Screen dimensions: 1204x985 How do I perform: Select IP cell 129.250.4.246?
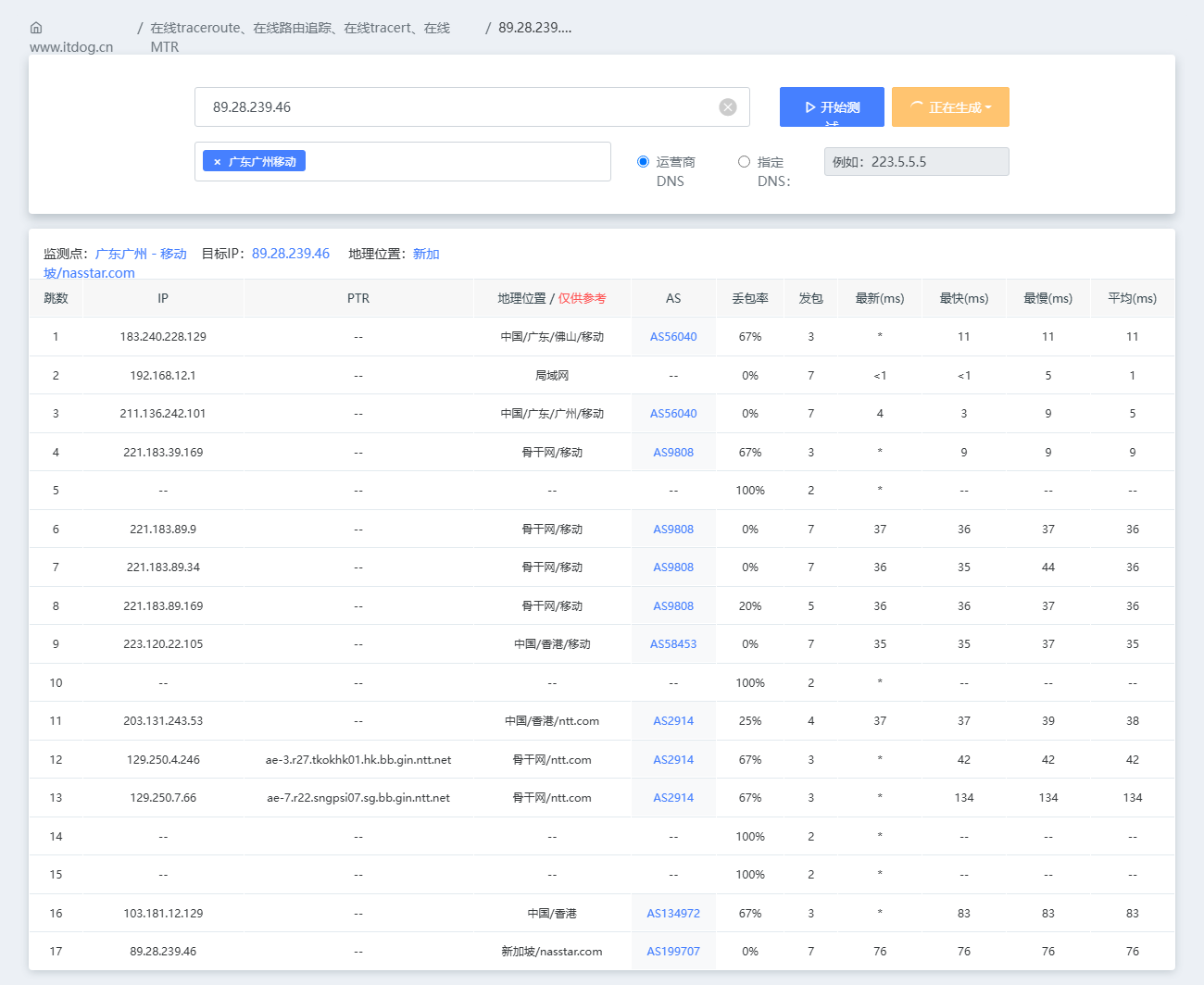coord(163,760)
